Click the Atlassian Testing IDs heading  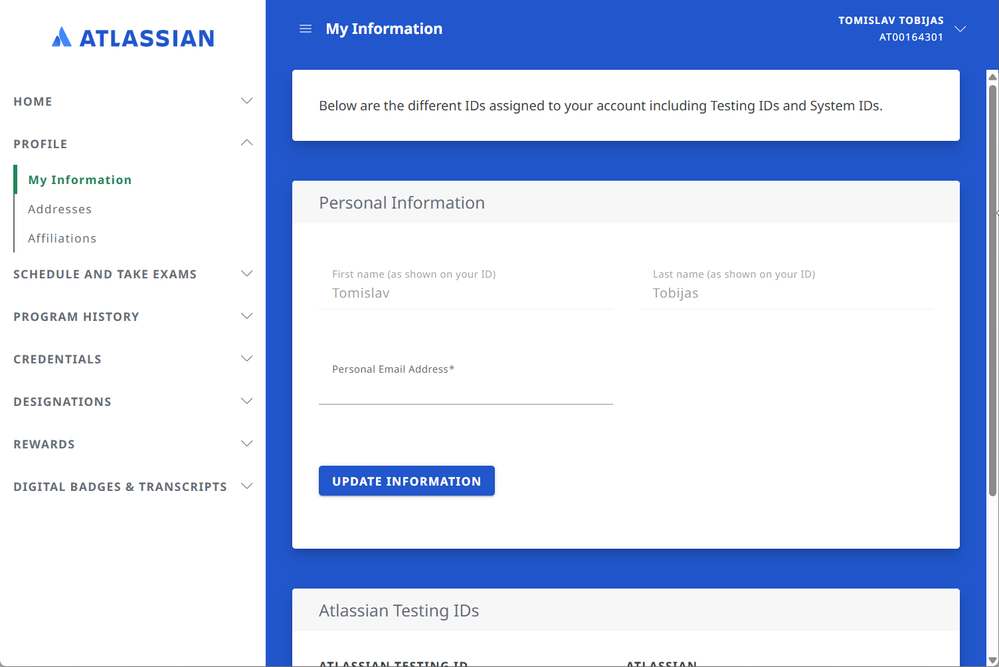pyautogui.click(x=399, y=610)
